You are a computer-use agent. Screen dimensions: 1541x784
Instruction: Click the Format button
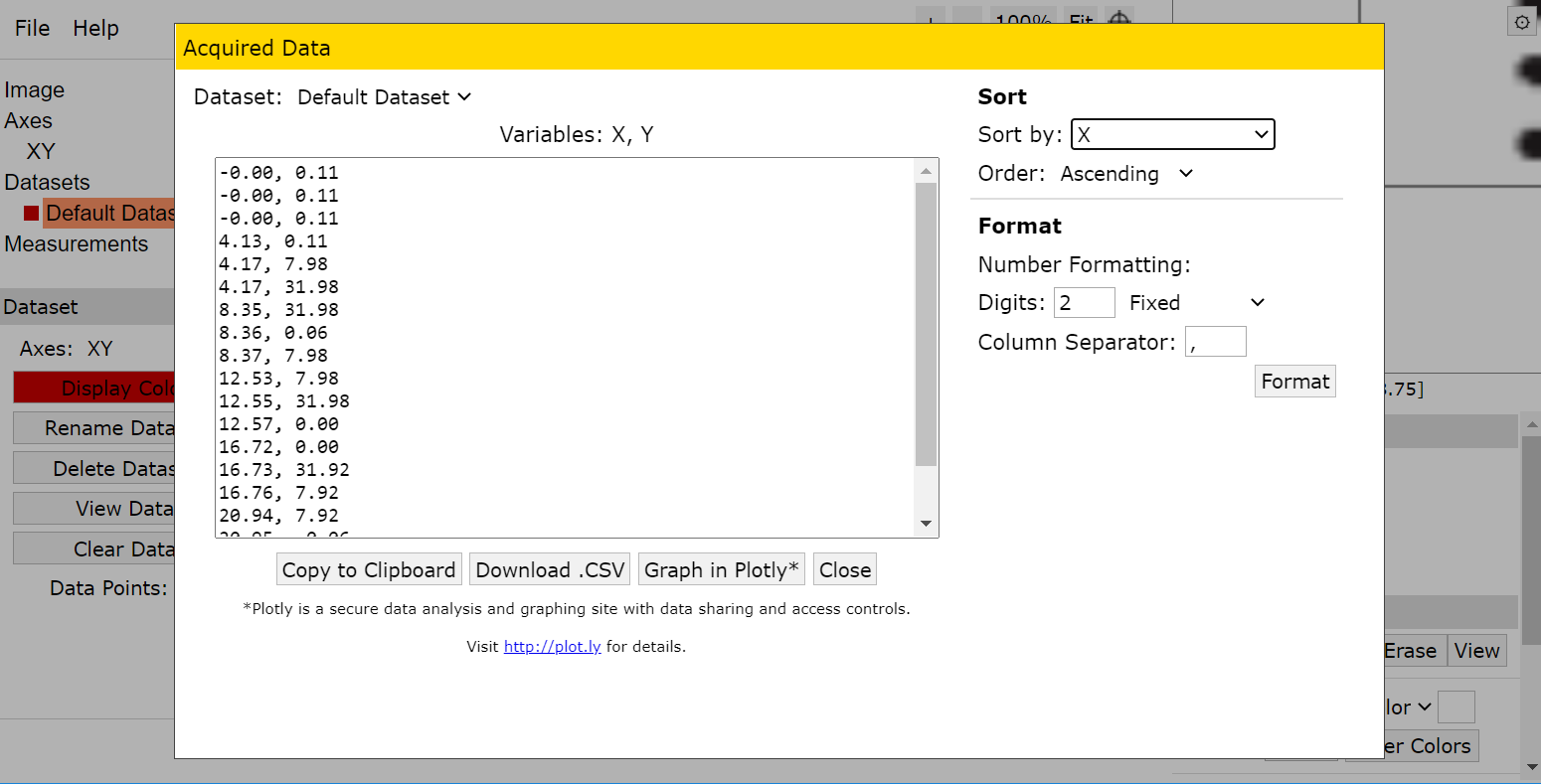click(x=1294, y=382)
